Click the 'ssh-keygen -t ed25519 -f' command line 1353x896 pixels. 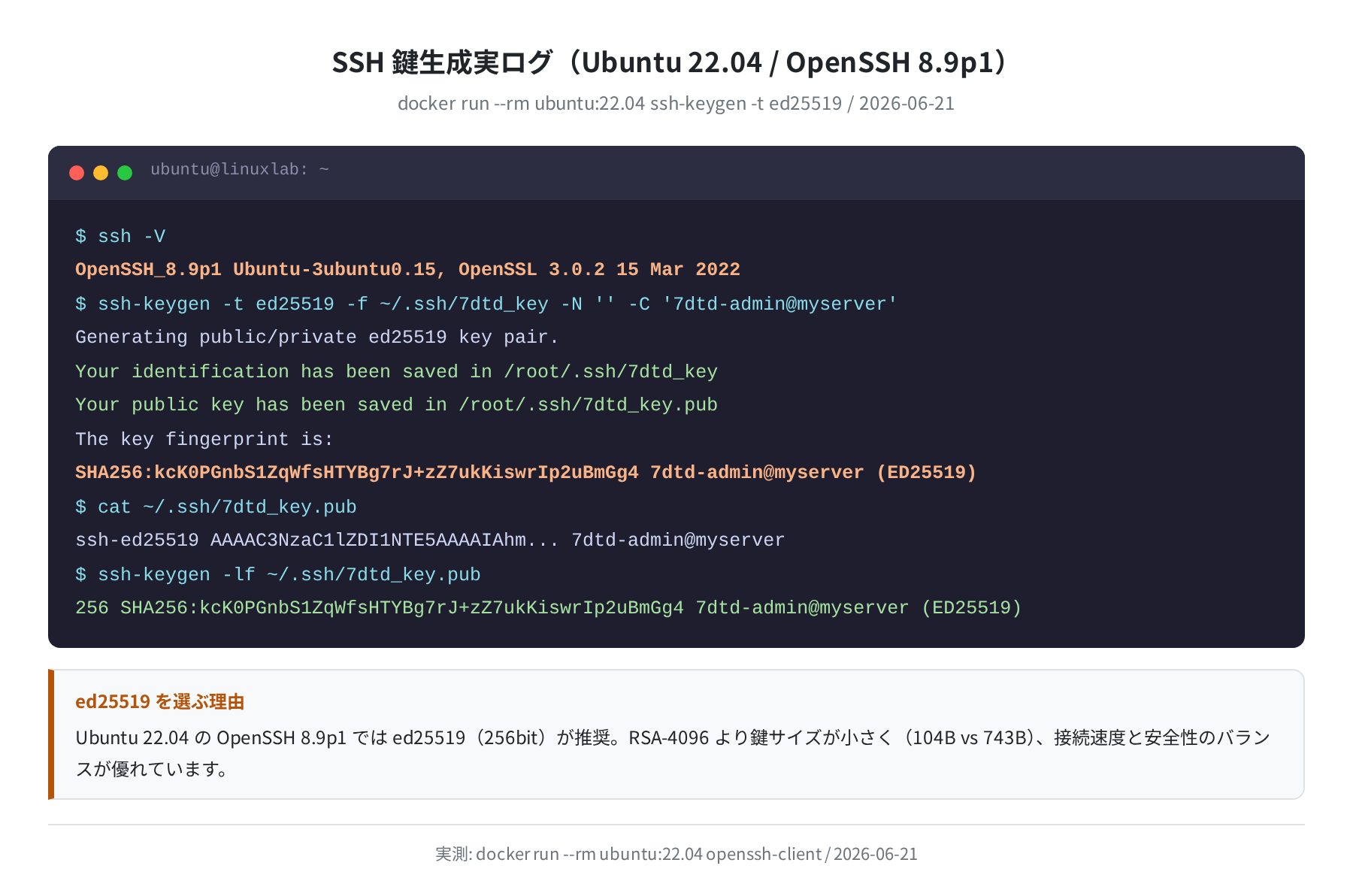click(x=486, y=304)
